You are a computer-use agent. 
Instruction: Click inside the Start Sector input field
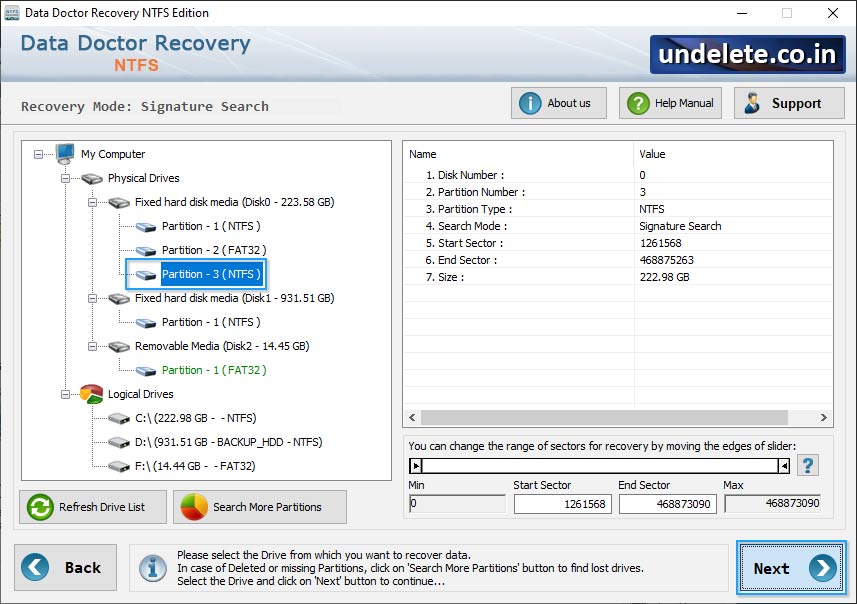coord(563,504)
